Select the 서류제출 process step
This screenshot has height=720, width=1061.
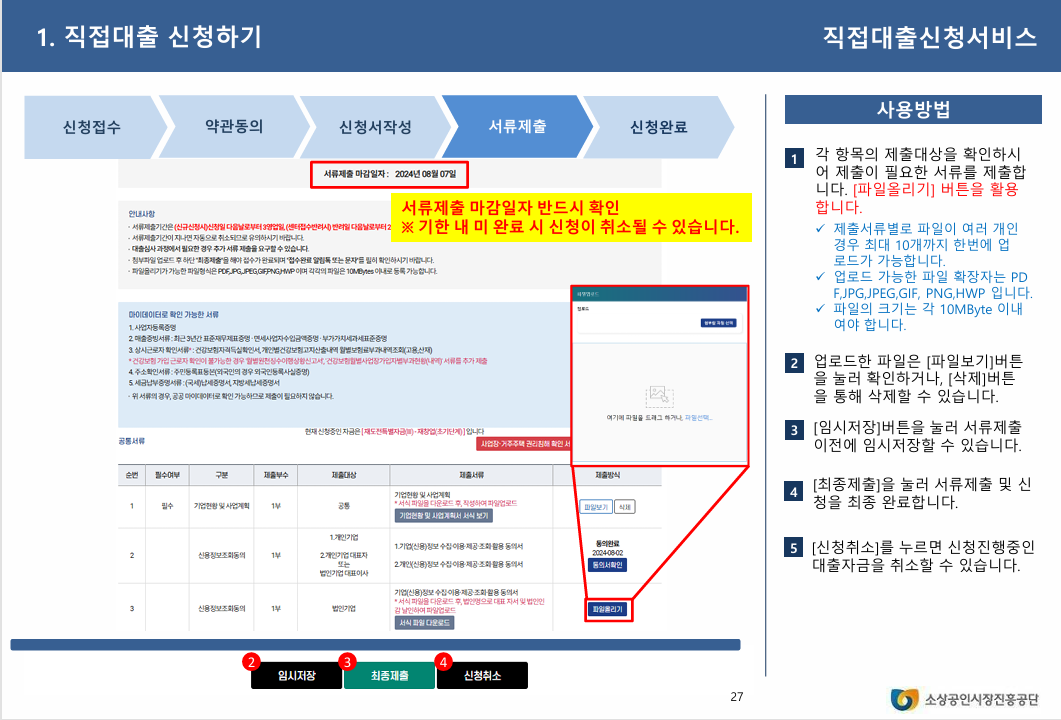pos(519,127)
